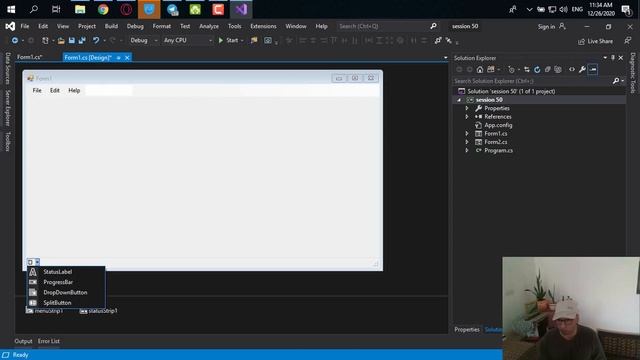Open the Format menu

click(x=162, y=26)
